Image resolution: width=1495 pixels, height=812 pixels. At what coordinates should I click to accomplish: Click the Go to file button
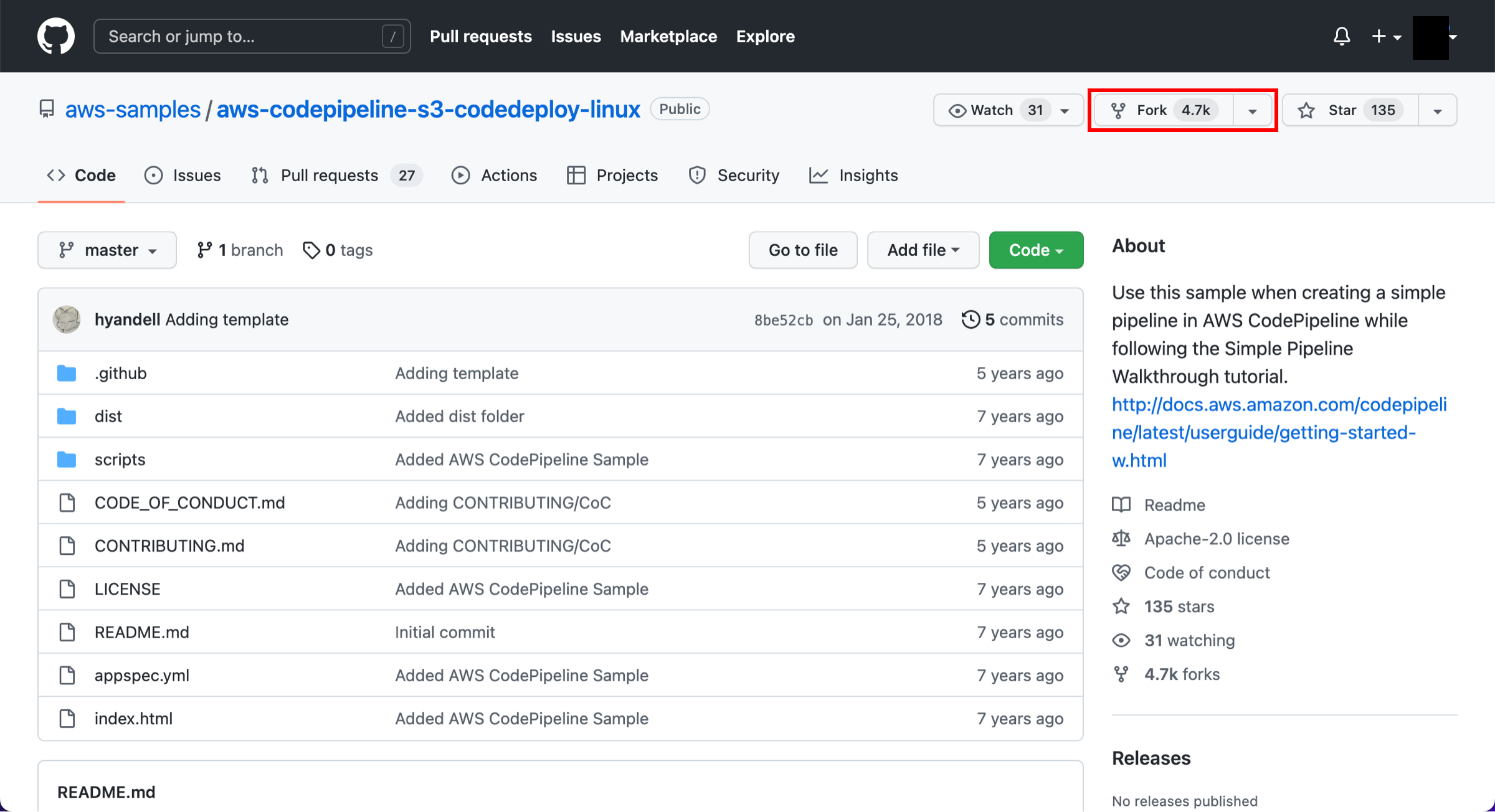pyautogui.click(x=803, y=250)
